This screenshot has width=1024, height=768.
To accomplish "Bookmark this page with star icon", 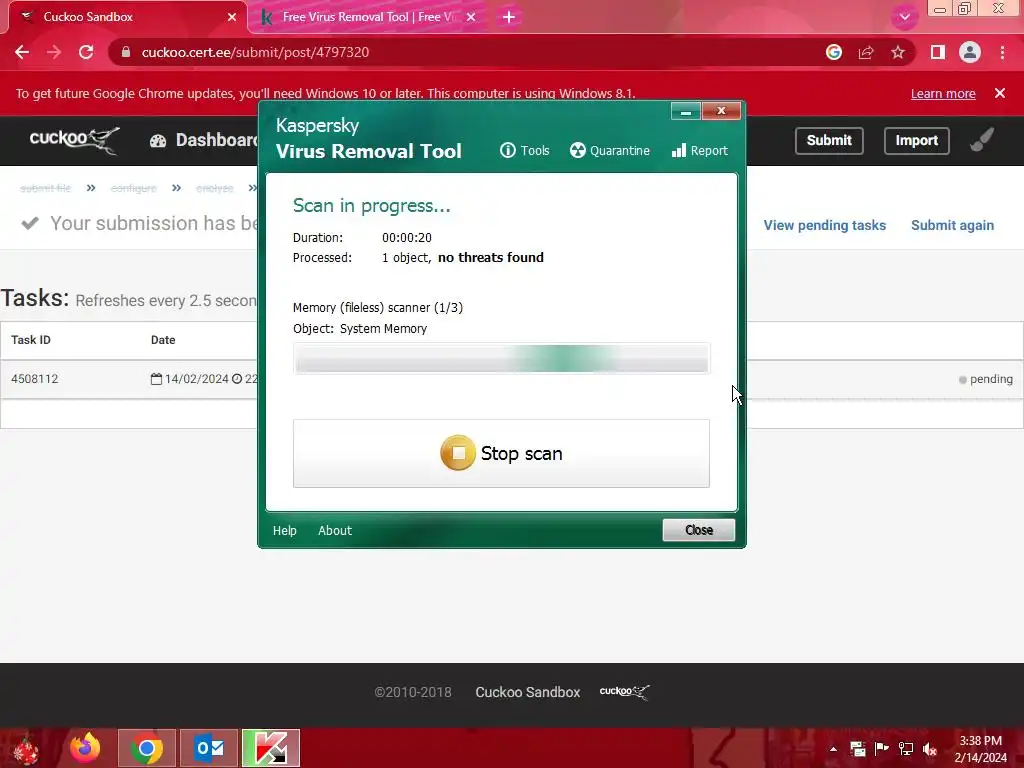I will click(x=898, y=52).
